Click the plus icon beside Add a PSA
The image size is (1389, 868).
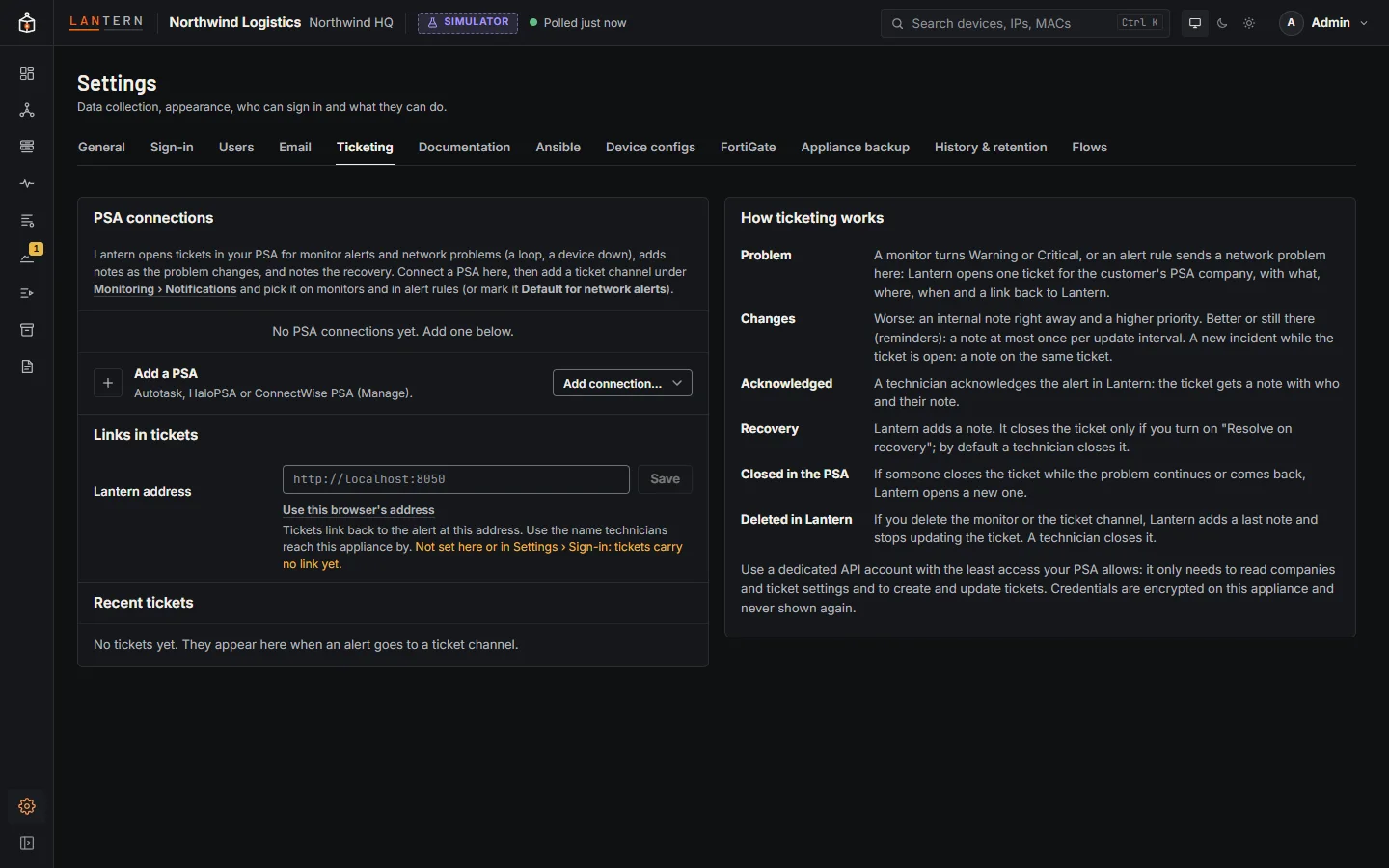[108, 383]
